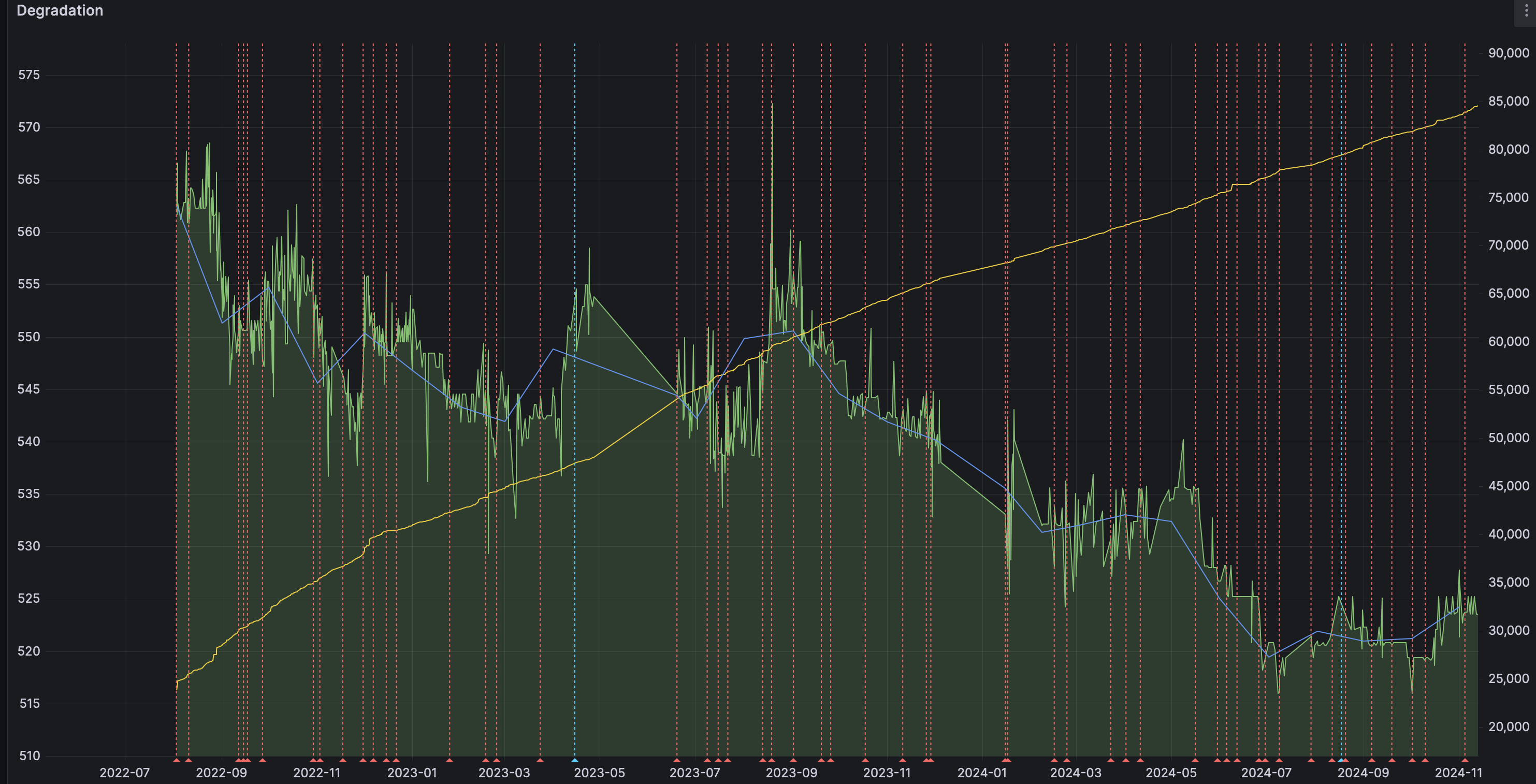
Task: Click the 2022-07 x-axis label
Action: point(125,773)
